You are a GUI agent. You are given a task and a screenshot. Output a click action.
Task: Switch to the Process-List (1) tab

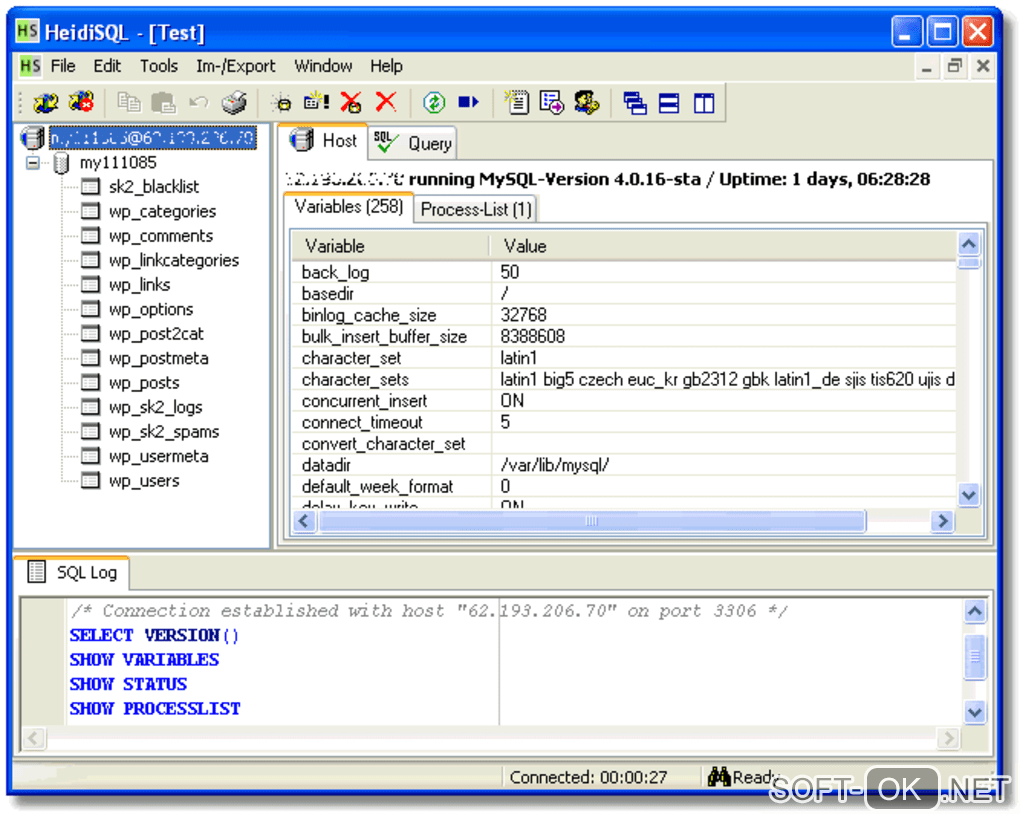(476, 209)
